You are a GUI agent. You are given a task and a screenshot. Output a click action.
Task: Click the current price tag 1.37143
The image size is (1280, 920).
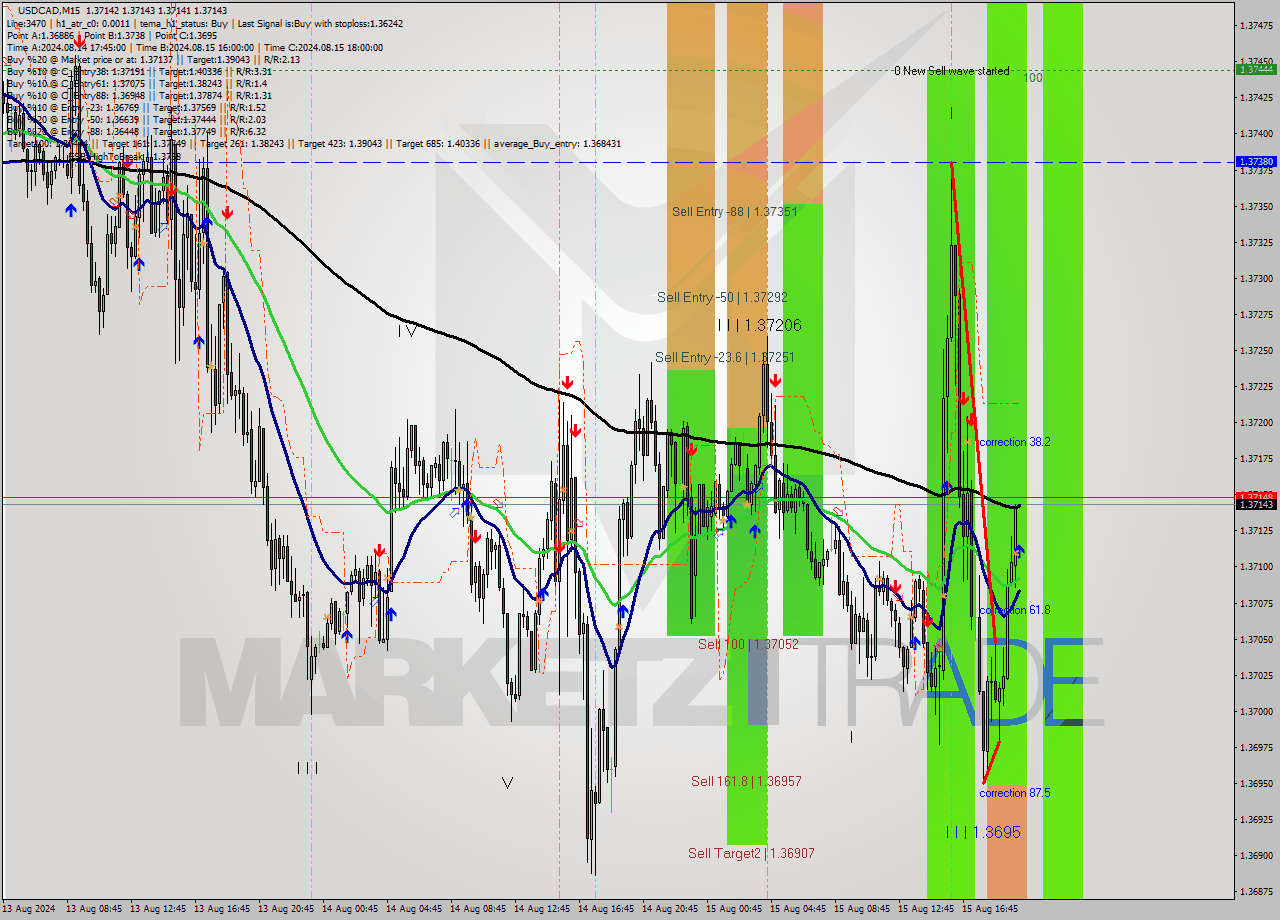1256,504
